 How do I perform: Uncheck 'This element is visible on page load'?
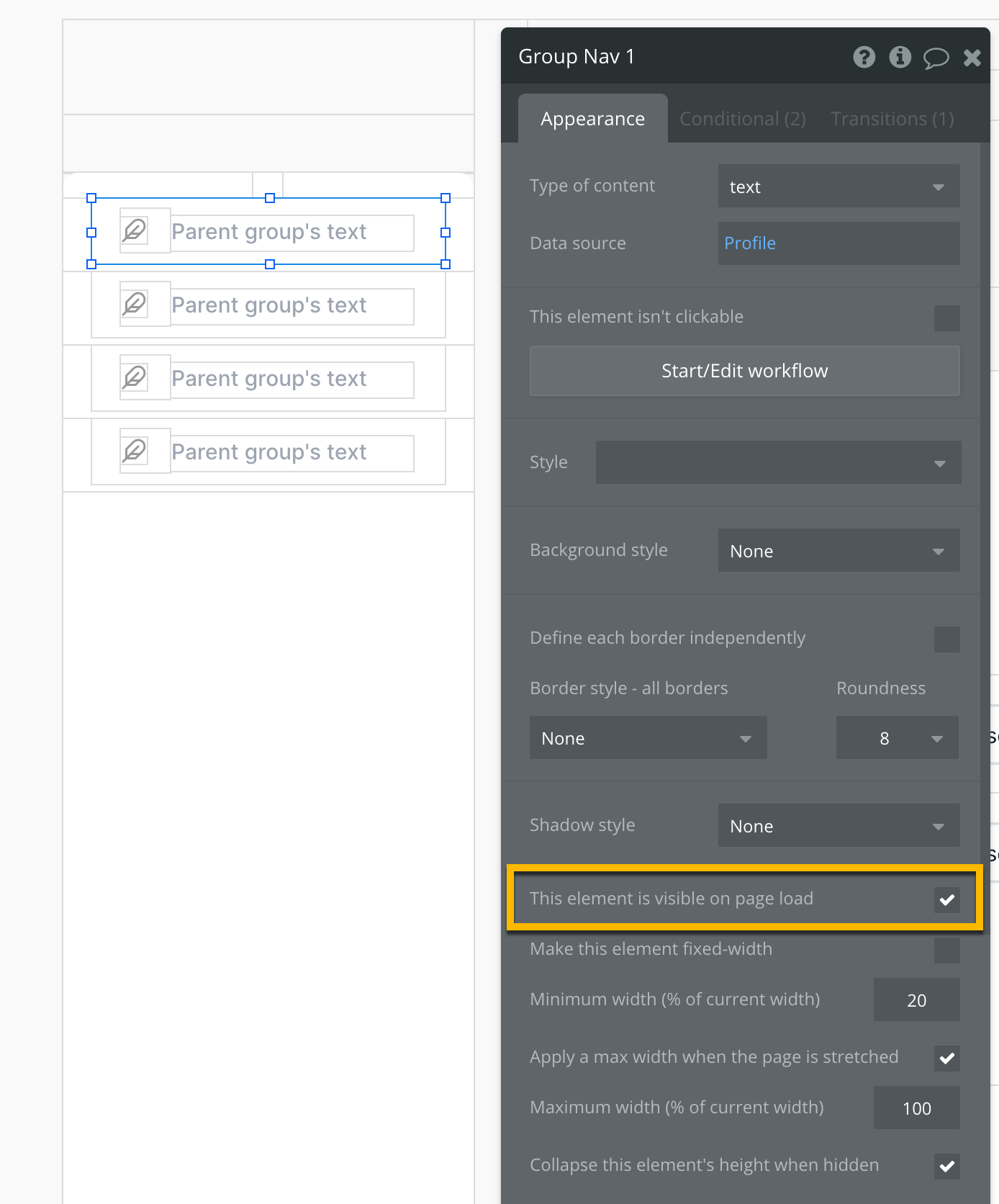[x=946, y=899]
